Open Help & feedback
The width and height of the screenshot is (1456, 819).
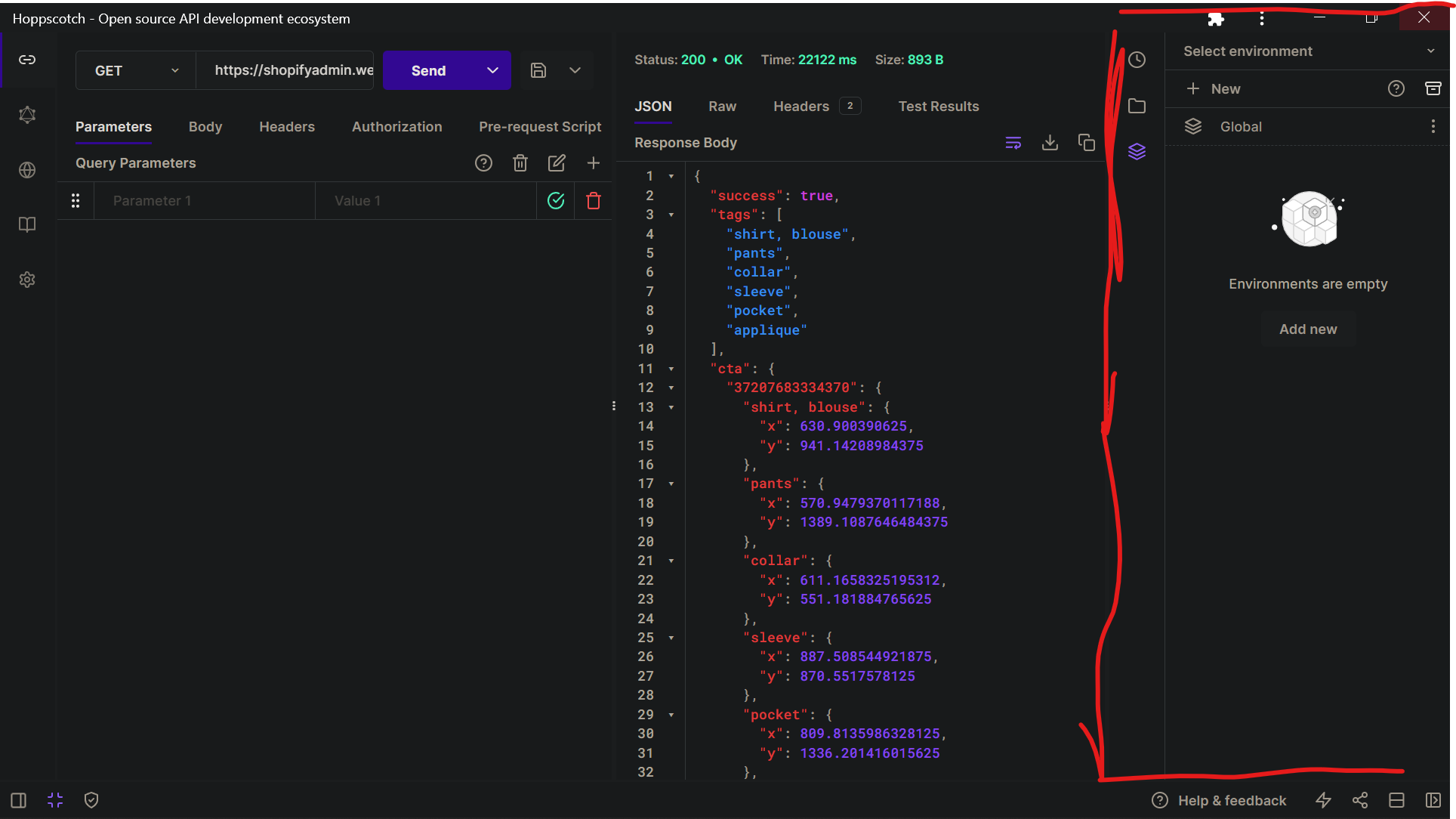(1218, 800)
